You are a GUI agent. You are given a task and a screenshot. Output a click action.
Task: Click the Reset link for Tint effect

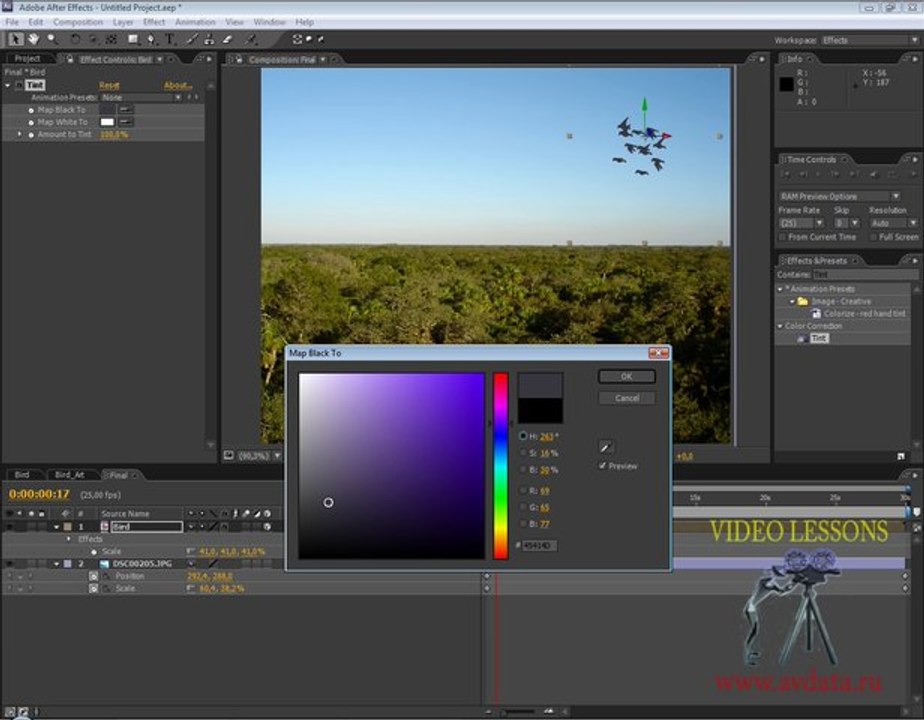pos(109,85)
